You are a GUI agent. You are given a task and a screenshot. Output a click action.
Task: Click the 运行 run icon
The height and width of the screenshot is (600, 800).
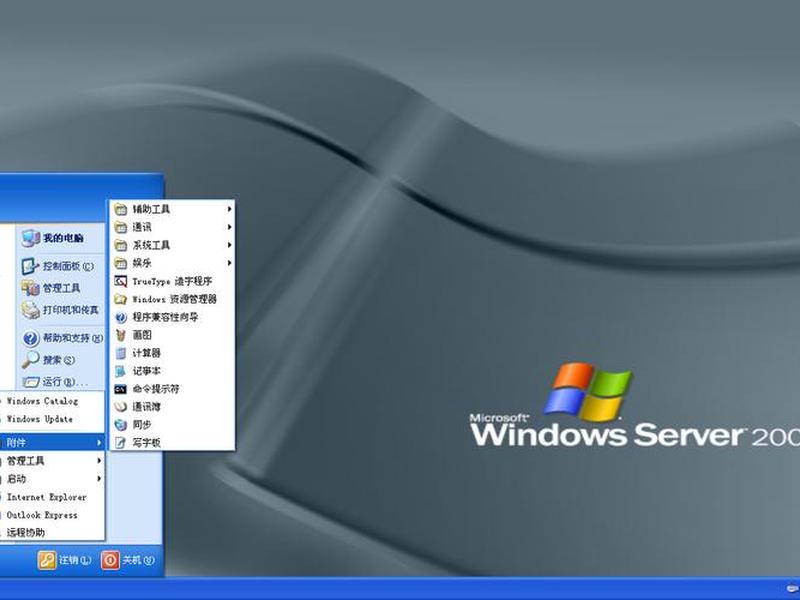point(31,382)
